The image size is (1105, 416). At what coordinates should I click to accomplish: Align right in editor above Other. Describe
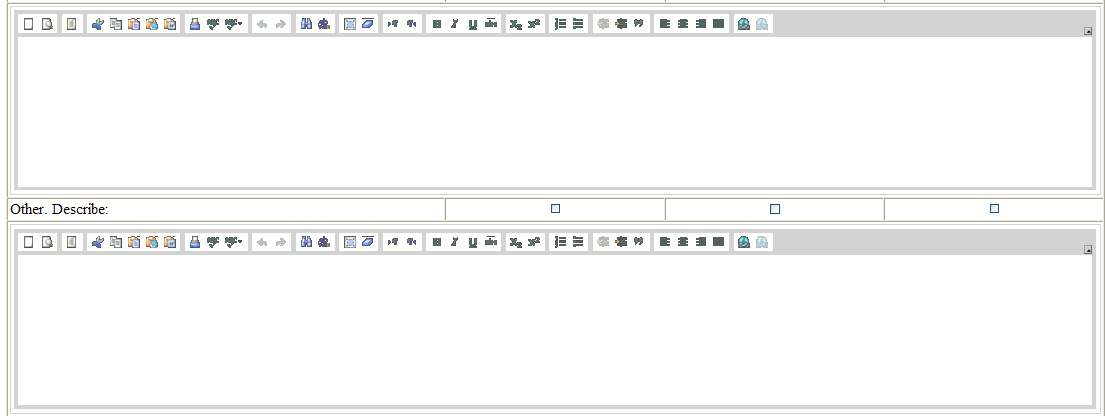point(700,24)
